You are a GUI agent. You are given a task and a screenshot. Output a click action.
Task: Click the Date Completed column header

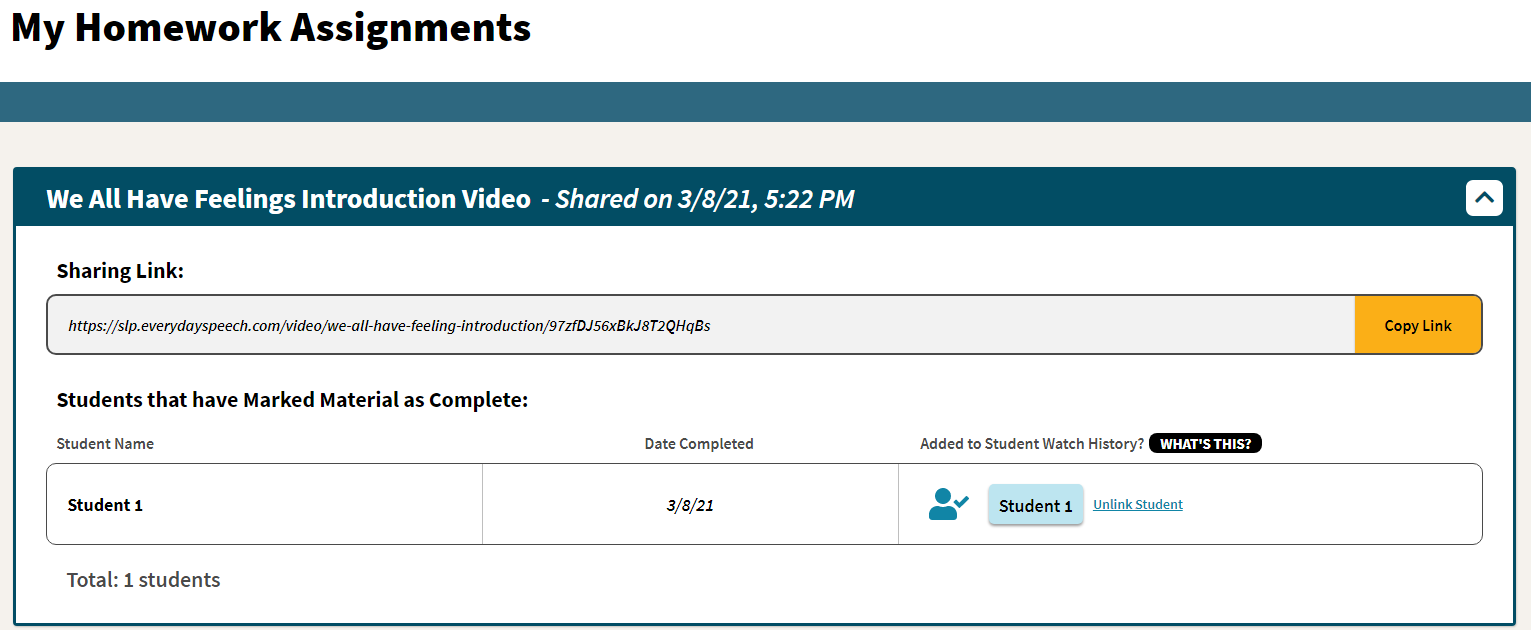[699, 444]
